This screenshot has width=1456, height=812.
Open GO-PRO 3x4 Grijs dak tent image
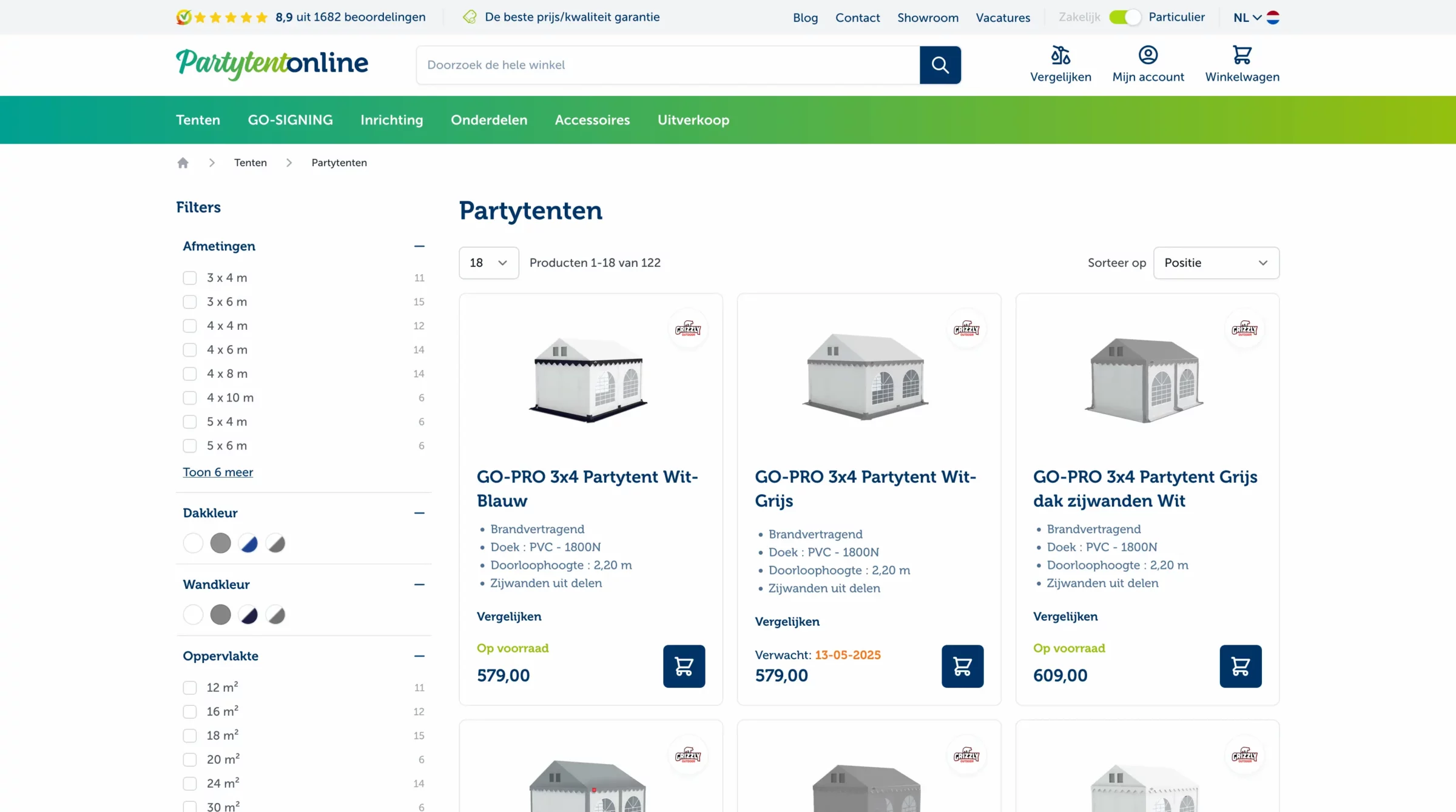pyautogui.click(x=1144, y=381)
